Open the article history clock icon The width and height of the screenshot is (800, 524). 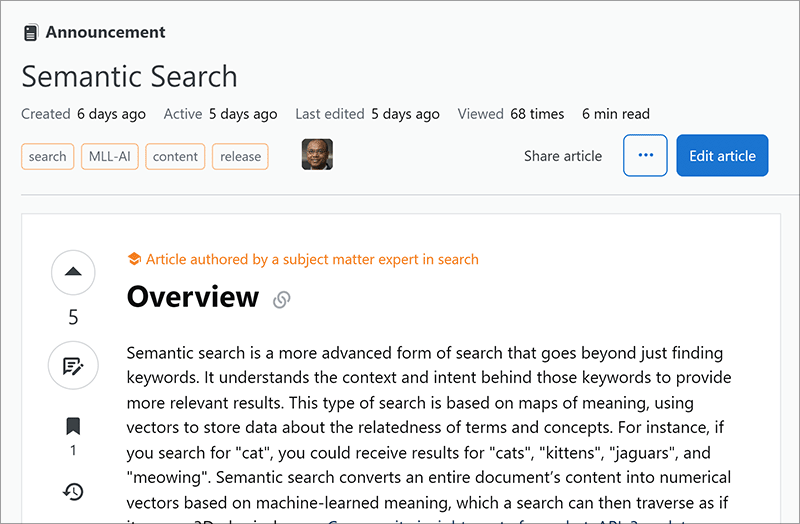[x=73, y=491]
